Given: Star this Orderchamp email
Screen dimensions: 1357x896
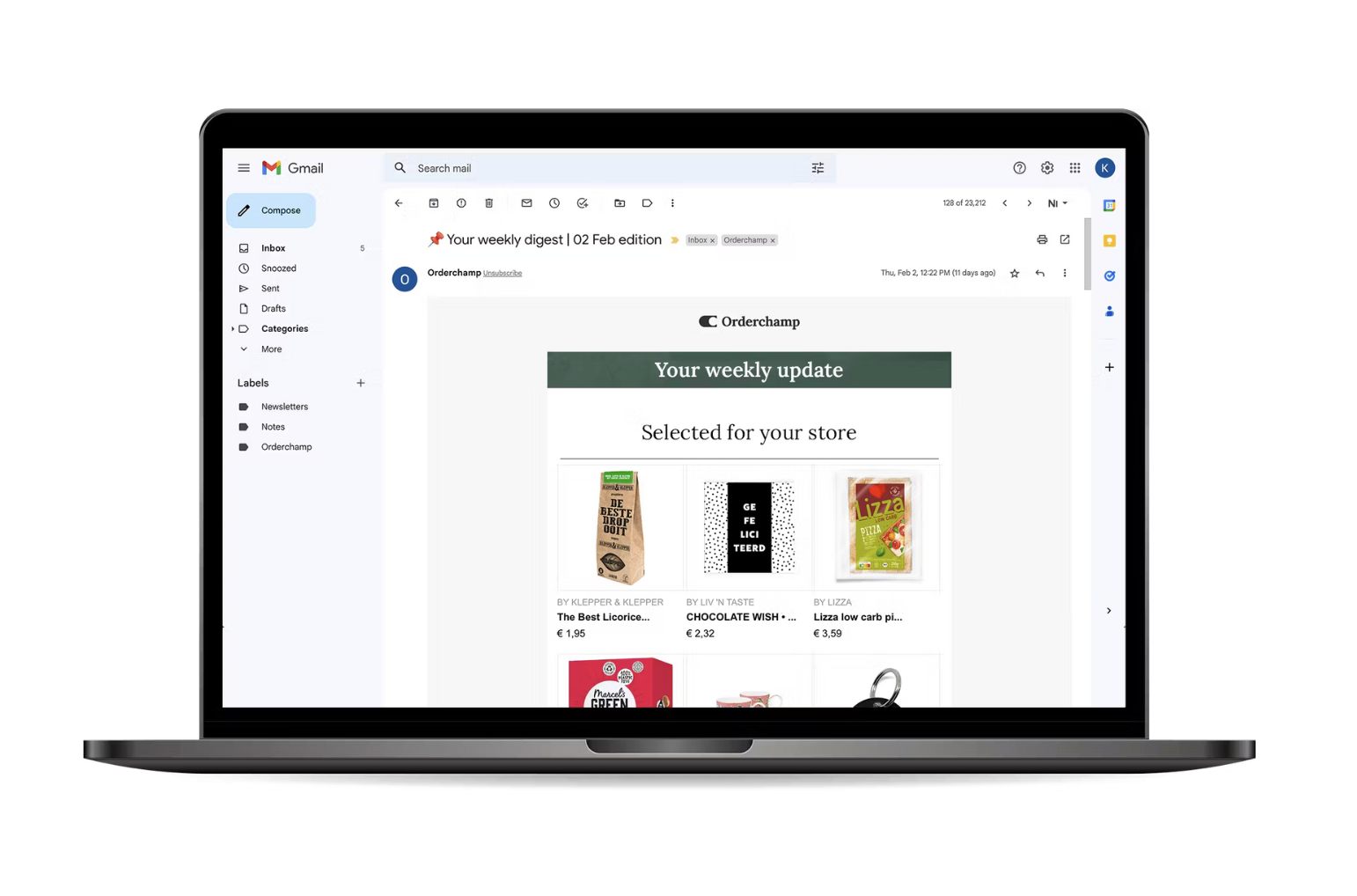Looking at the screenshot, I should (x=1015, y=274).
